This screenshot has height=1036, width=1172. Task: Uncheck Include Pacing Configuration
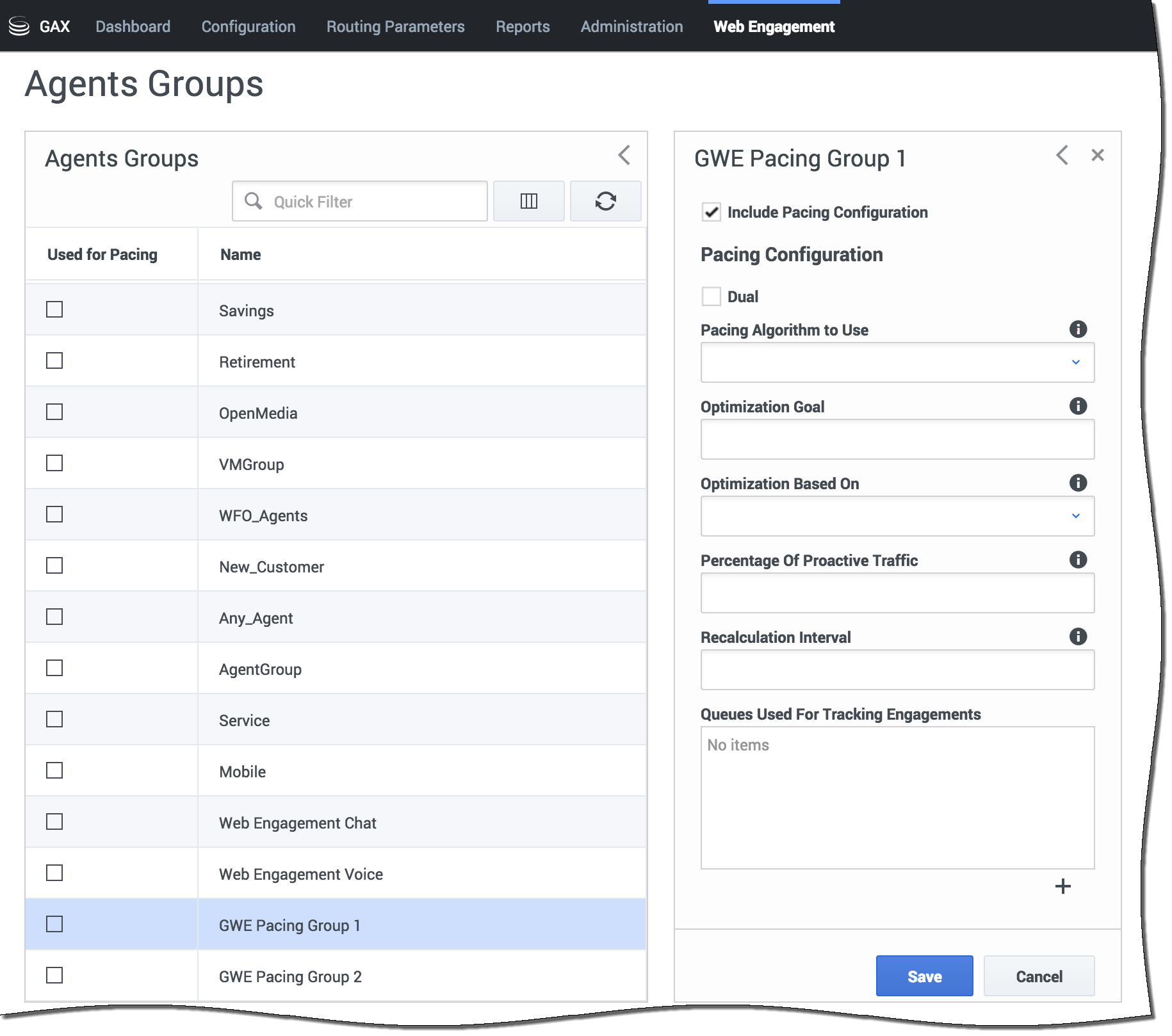click(711, 212)
